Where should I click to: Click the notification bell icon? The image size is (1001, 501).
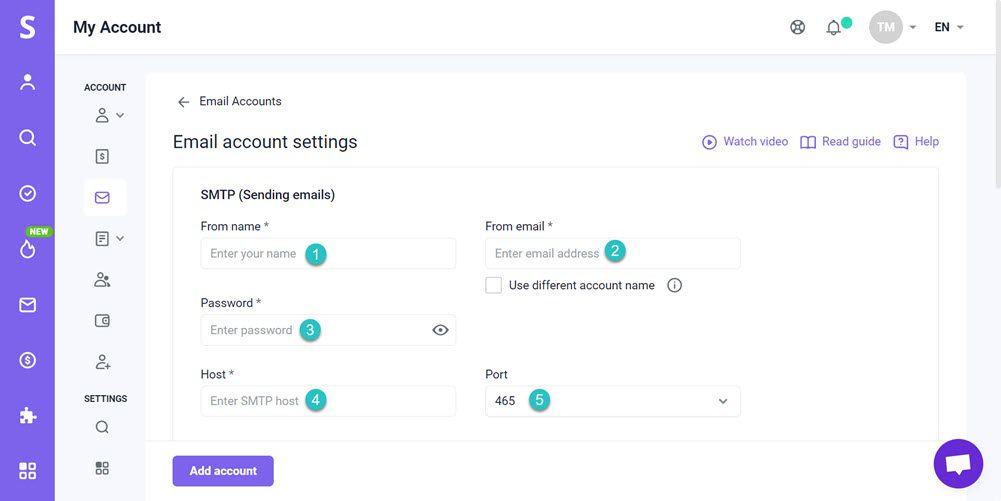click(x=833, y=28)
